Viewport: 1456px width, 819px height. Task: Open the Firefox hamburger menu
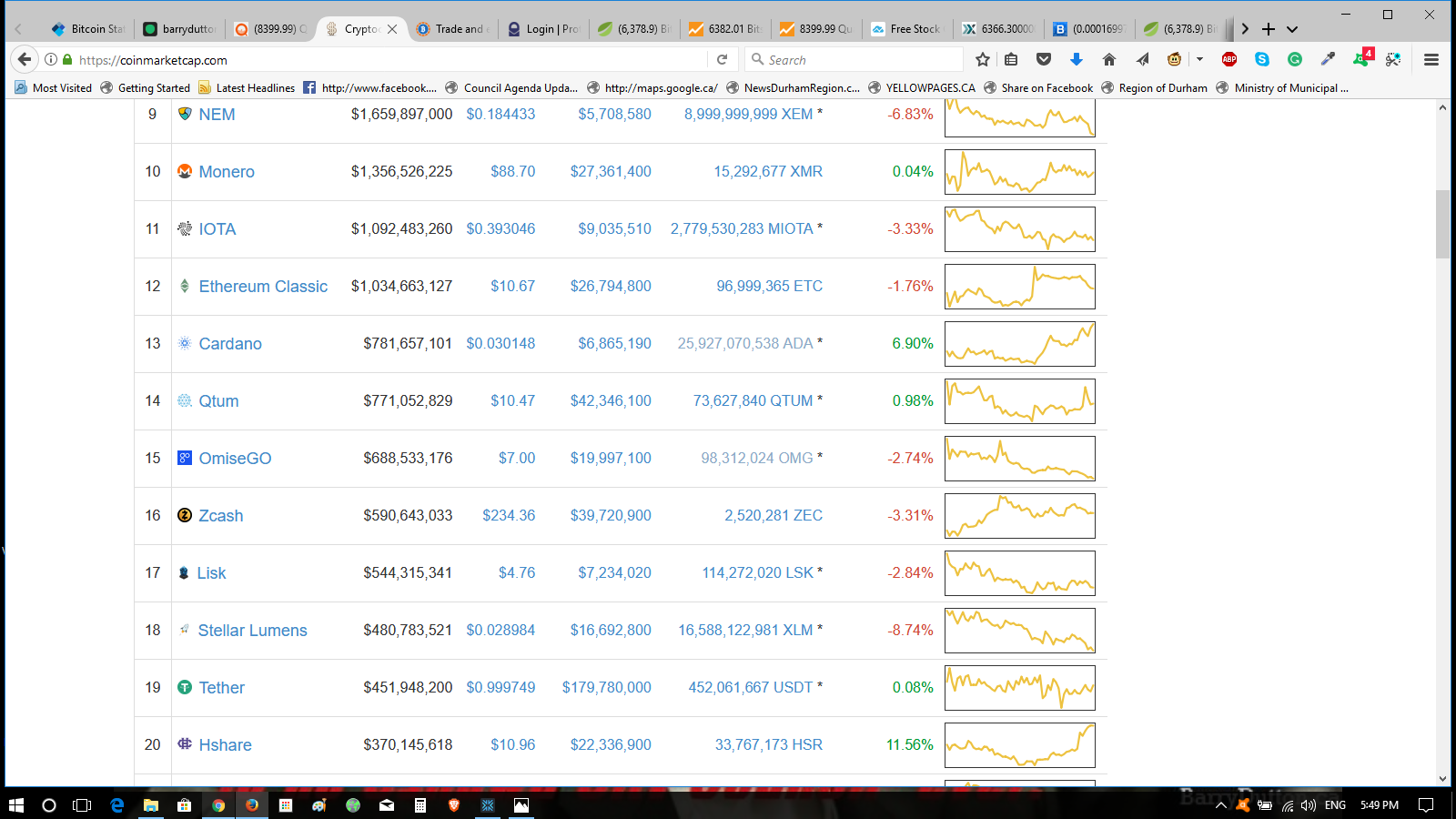[x=1431, y=59]
